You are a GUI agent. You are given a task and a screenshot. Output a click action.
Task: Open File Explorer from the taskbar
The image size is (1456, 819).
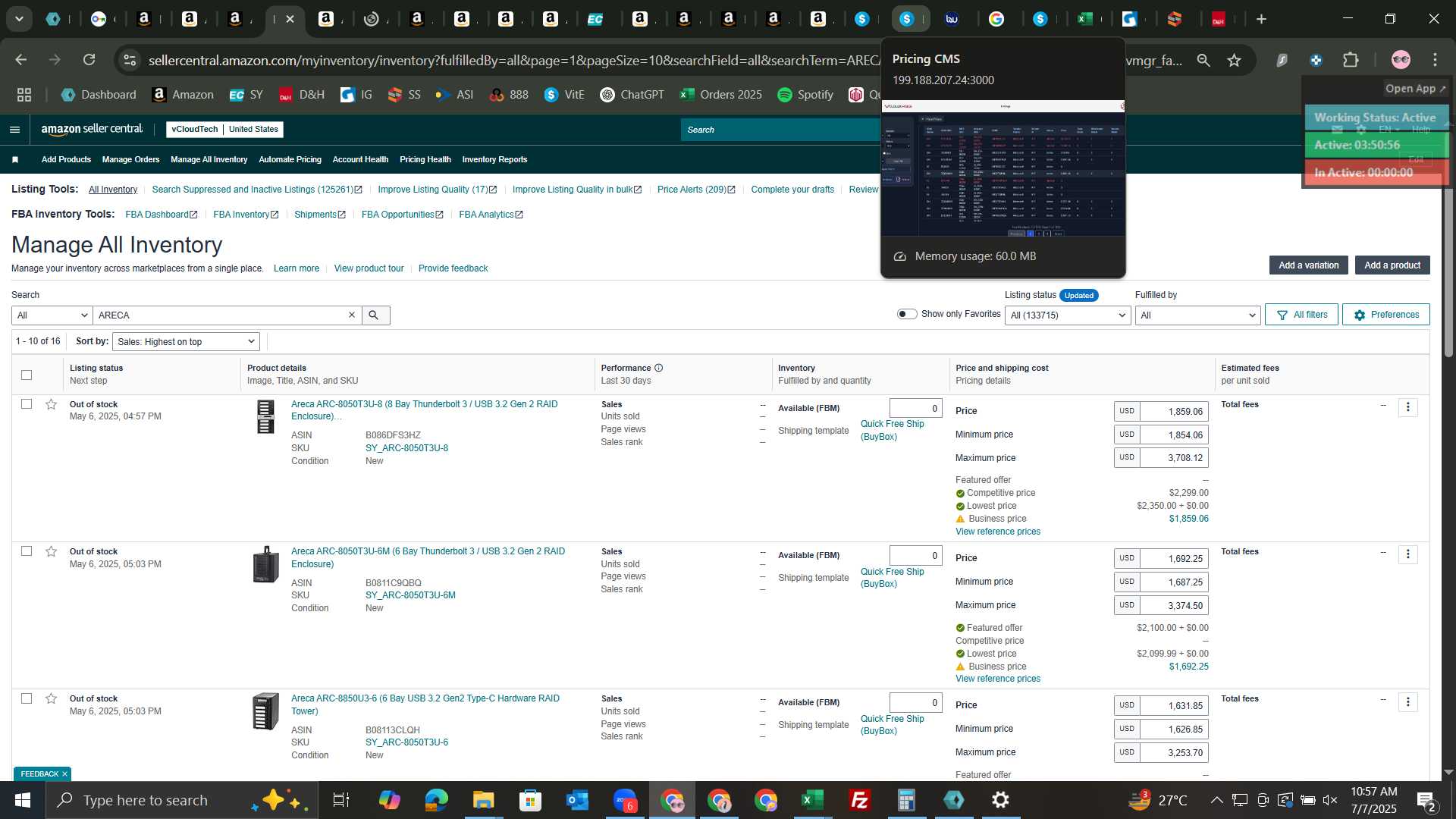click(x=483, y=800)
